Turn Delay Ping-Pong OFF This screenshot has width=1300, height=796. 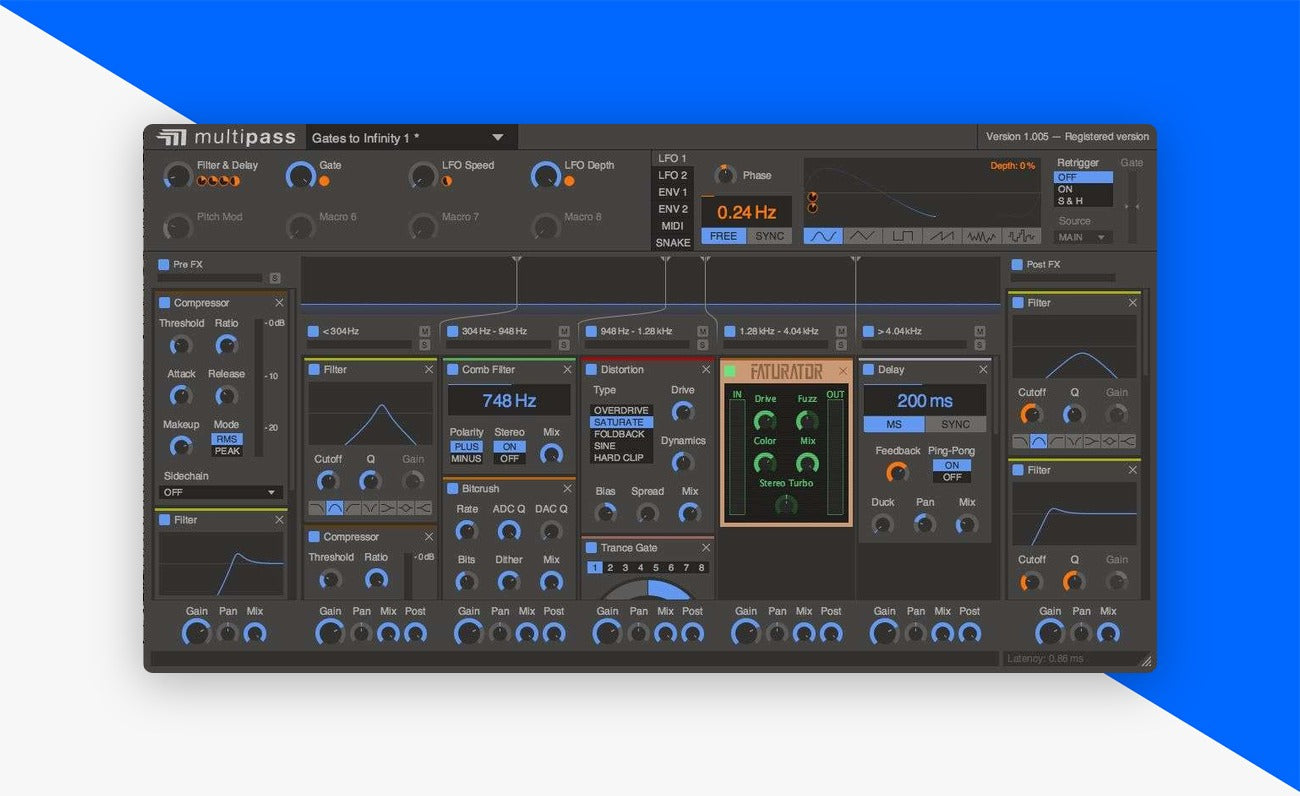point(951,478)
